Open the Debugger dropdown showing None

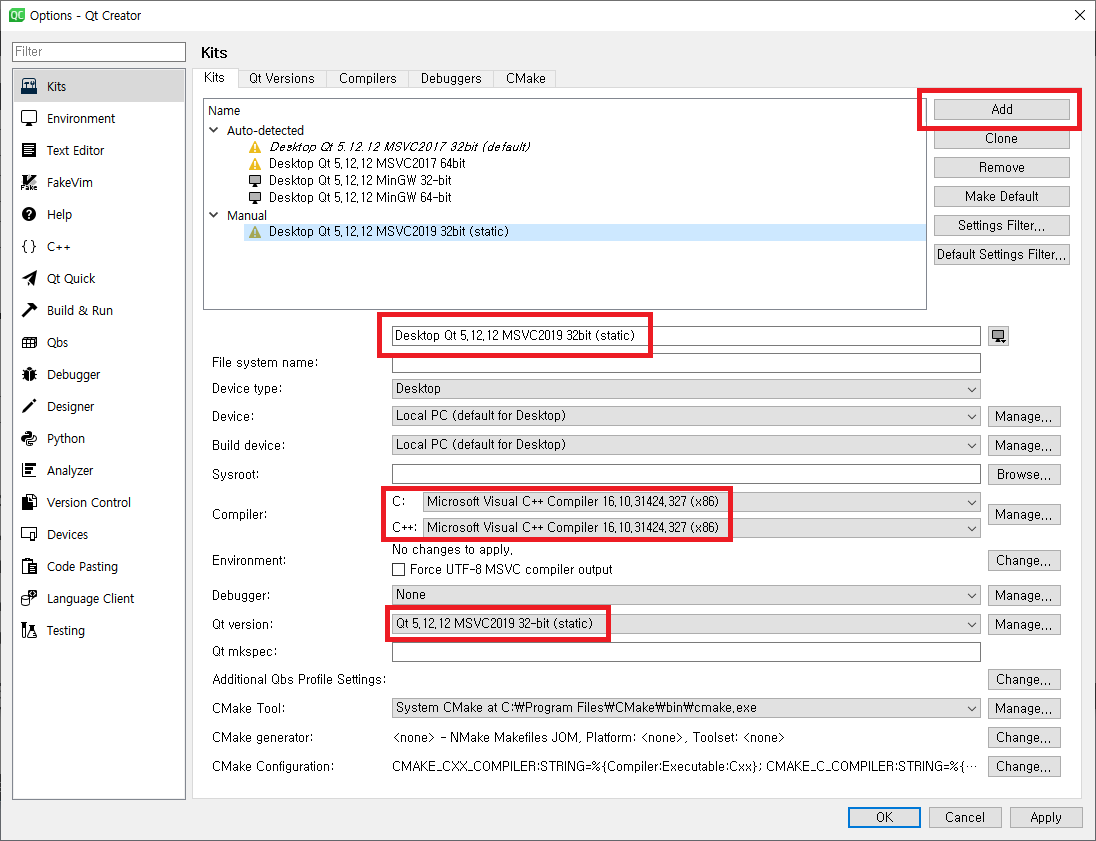pyautogui.click(x=686, y=595)
